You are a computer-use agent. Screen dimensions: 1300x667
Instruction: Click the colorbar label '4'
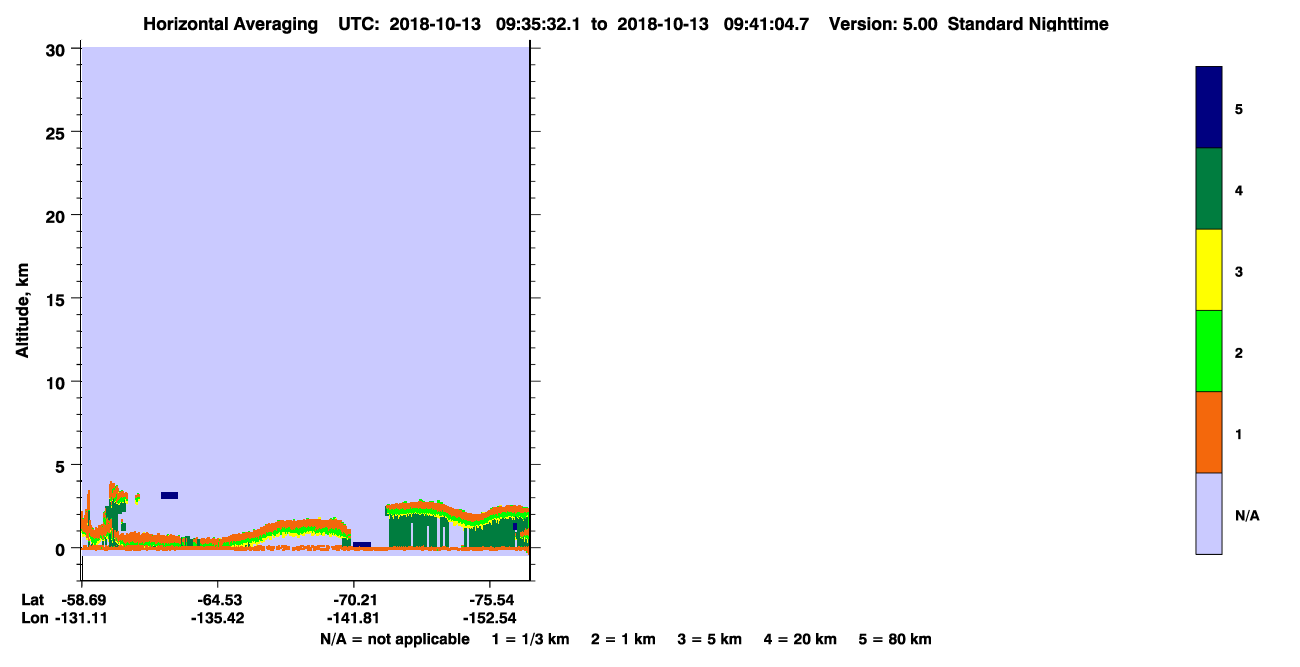click(1239, 190)
